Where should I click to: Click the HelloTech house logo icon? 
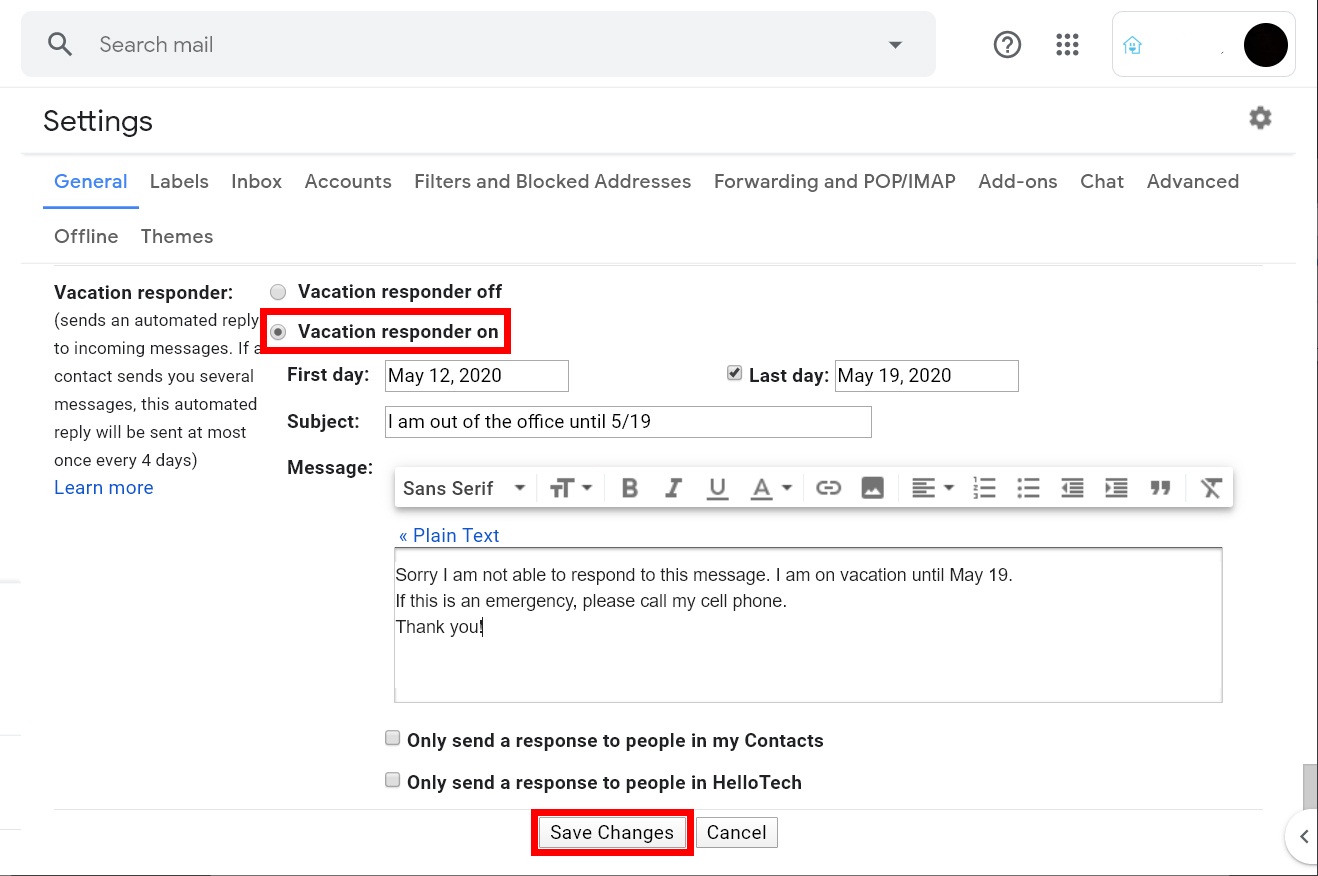pos(1132,45)
